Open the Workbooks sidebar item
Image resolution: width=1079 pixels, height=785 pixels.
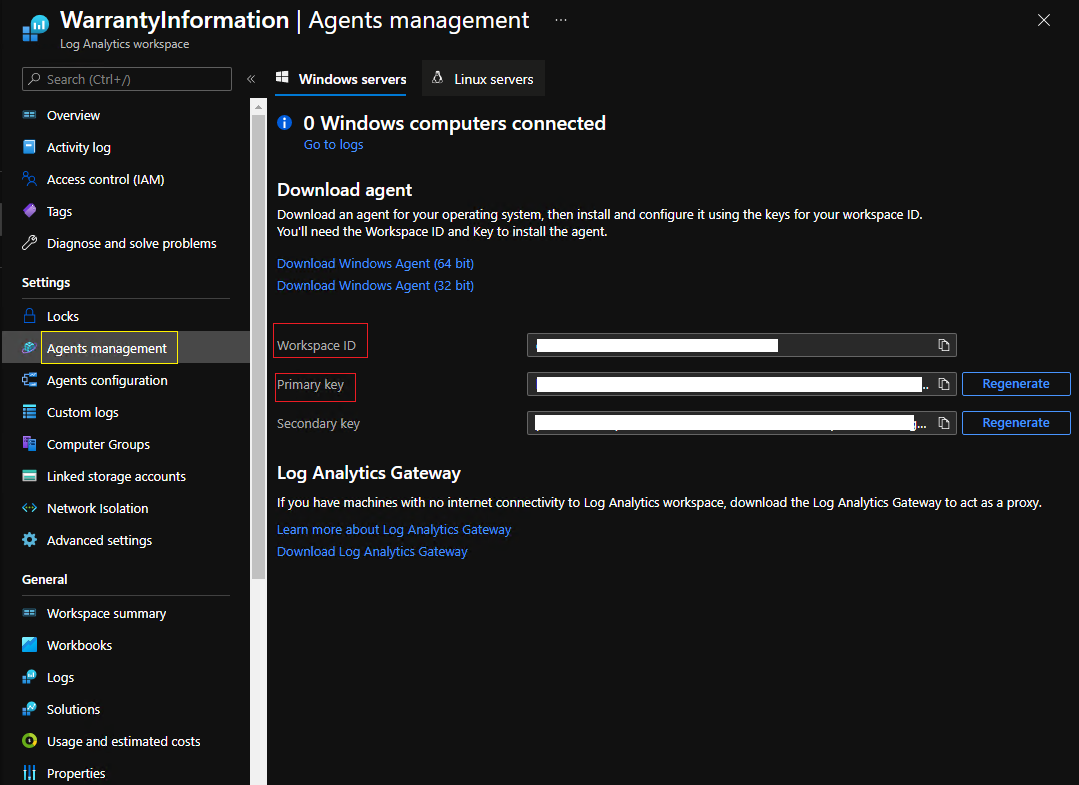[x=79, y=645]
